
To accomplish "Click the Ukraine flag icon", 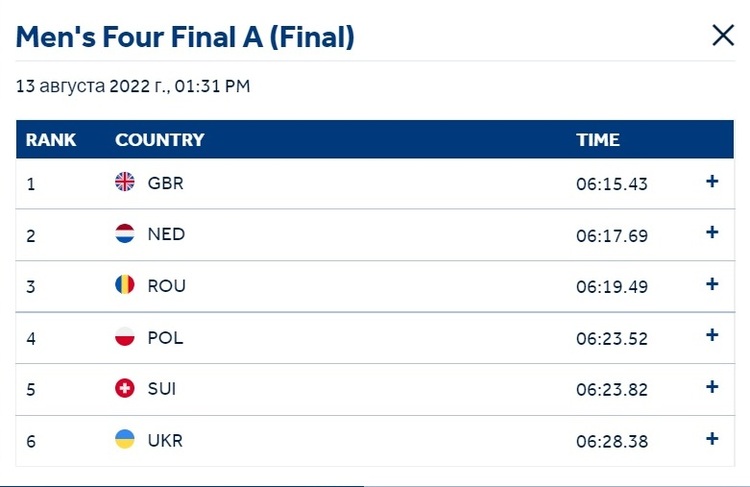I will tap(125, 439).
